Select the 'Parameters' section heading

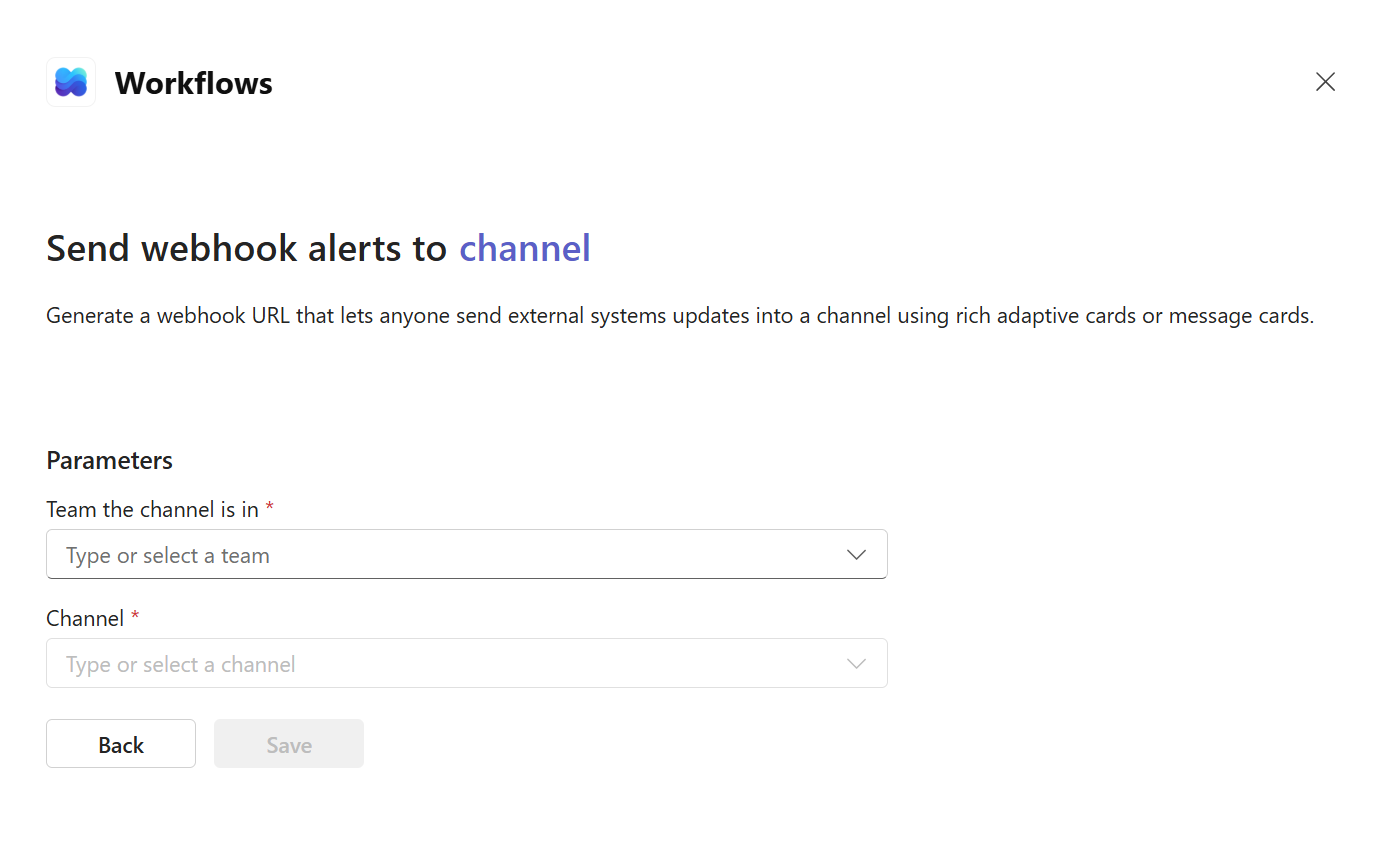109,460
